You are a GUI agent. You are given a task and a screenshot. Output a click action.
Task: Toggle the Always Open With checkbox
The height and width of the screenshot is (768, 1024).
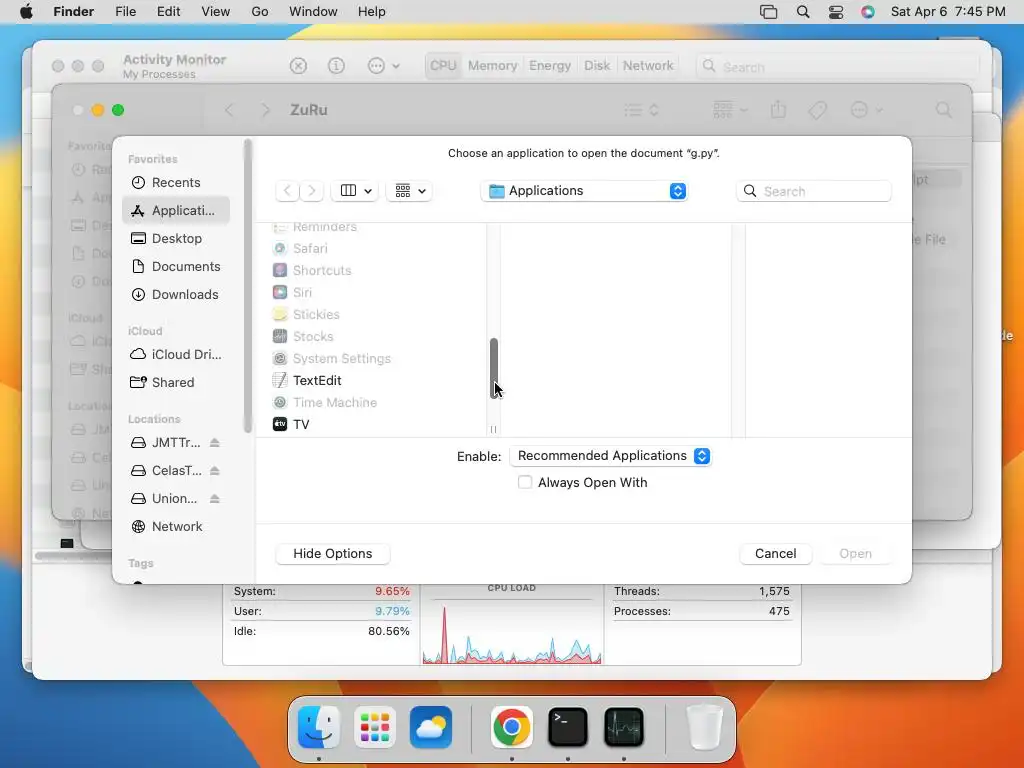(x=524, y=482)
